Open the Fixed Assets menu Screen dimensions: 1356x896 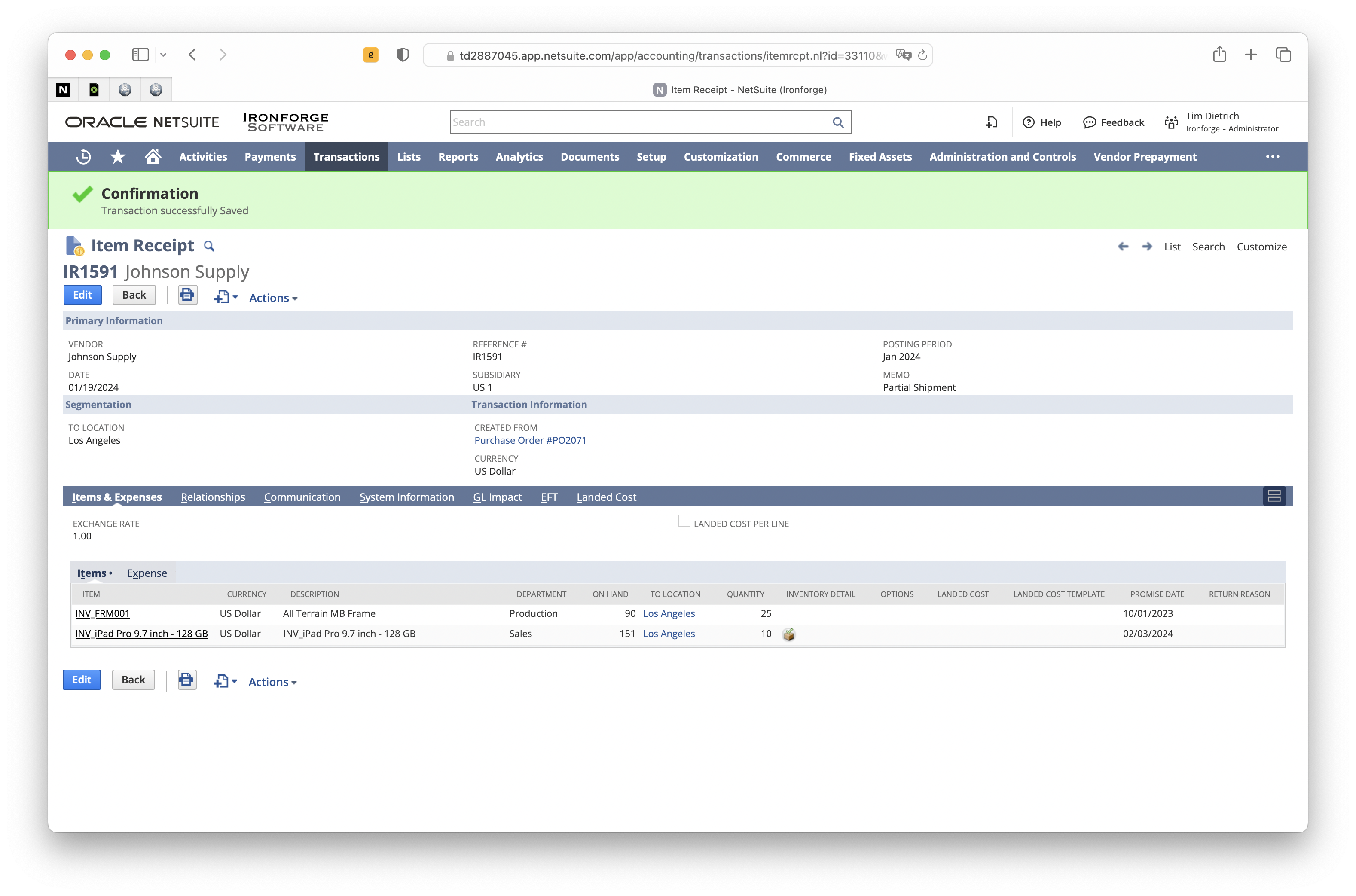(880, 157)
